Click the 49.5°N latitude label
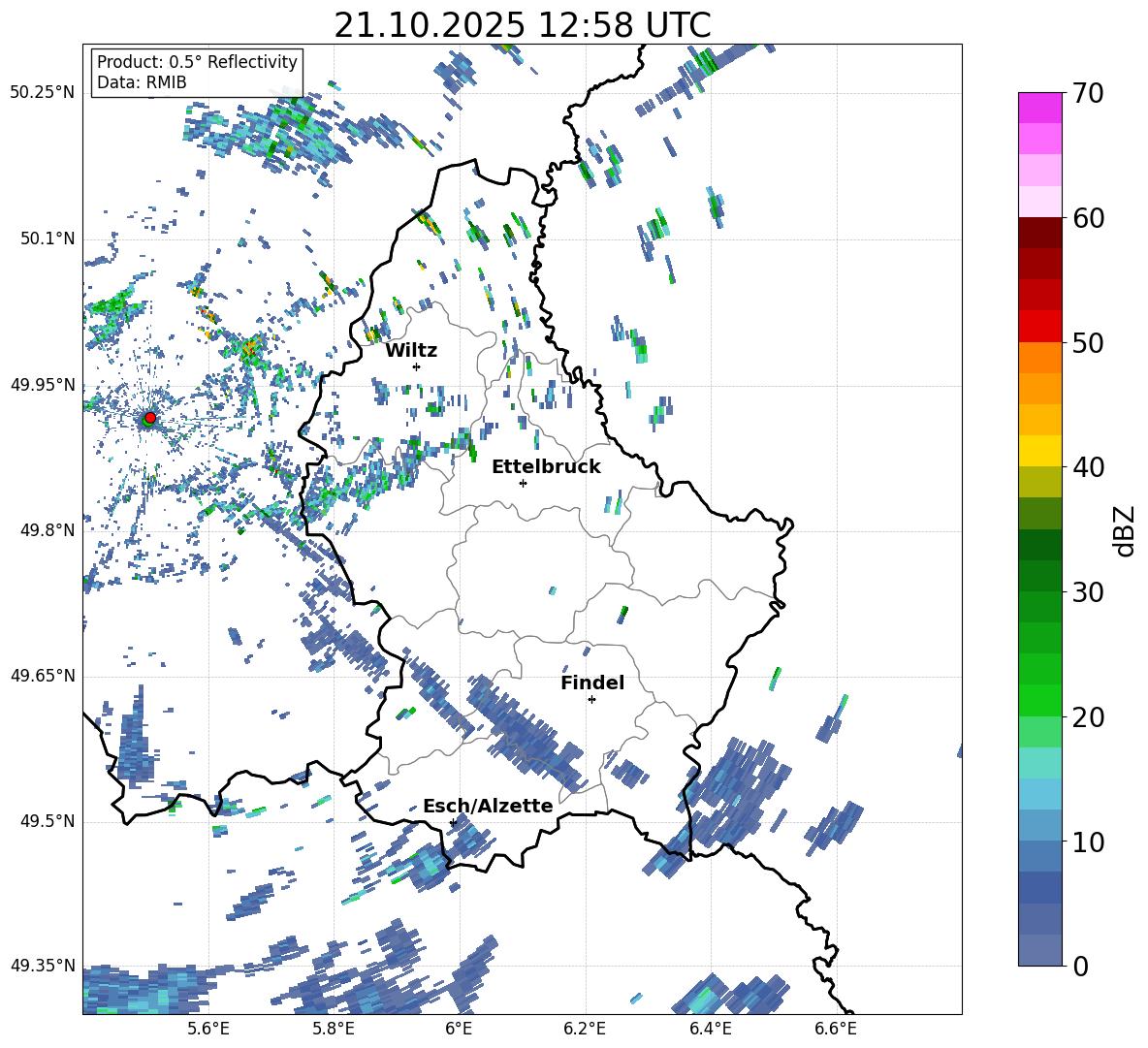Viewport: 1148px width, 1048px height. click(47, 821)
